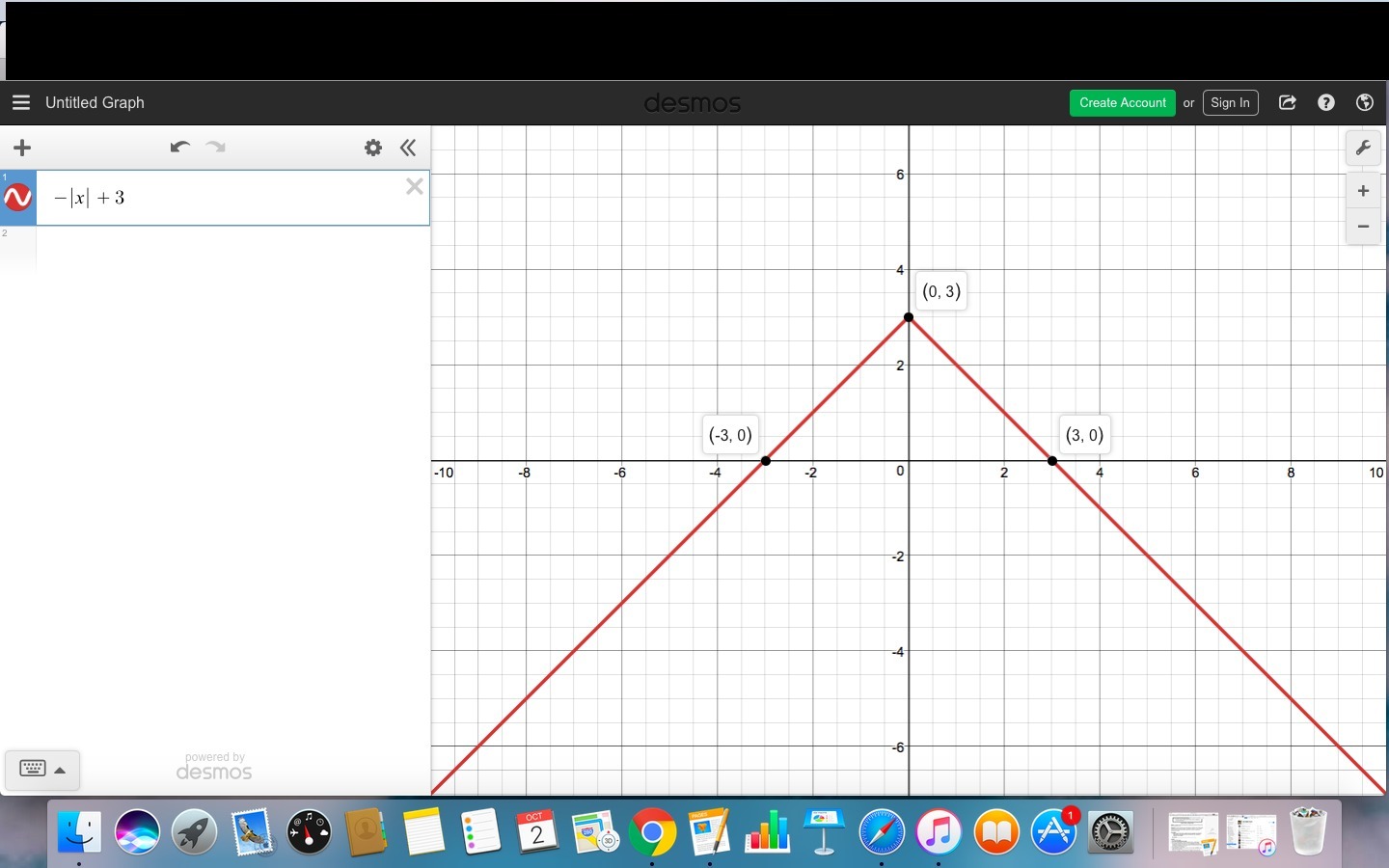Click the Add Item plus button
This screenshot has height=868, width=1389.
tap(22, 148)
